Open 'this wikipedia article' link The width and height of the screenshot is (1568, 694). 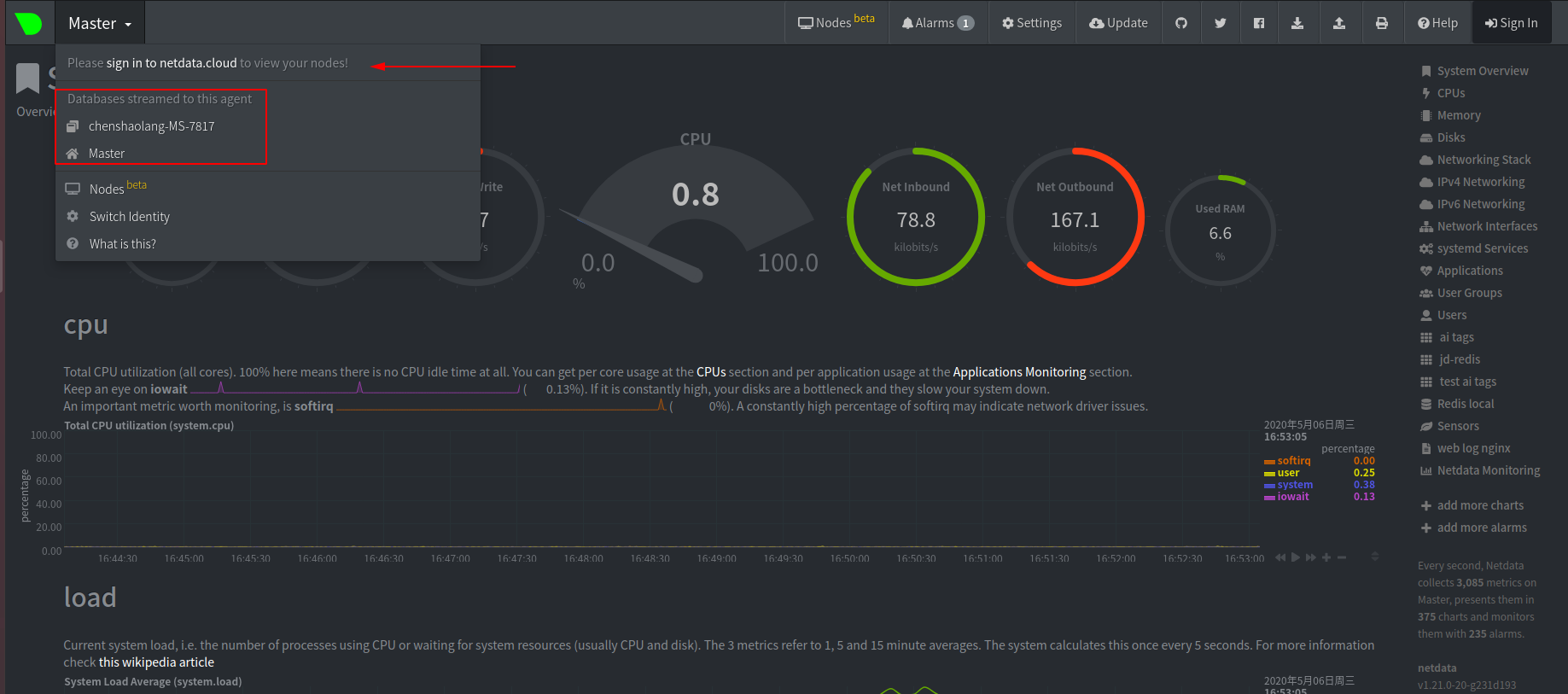pos(156,662)
